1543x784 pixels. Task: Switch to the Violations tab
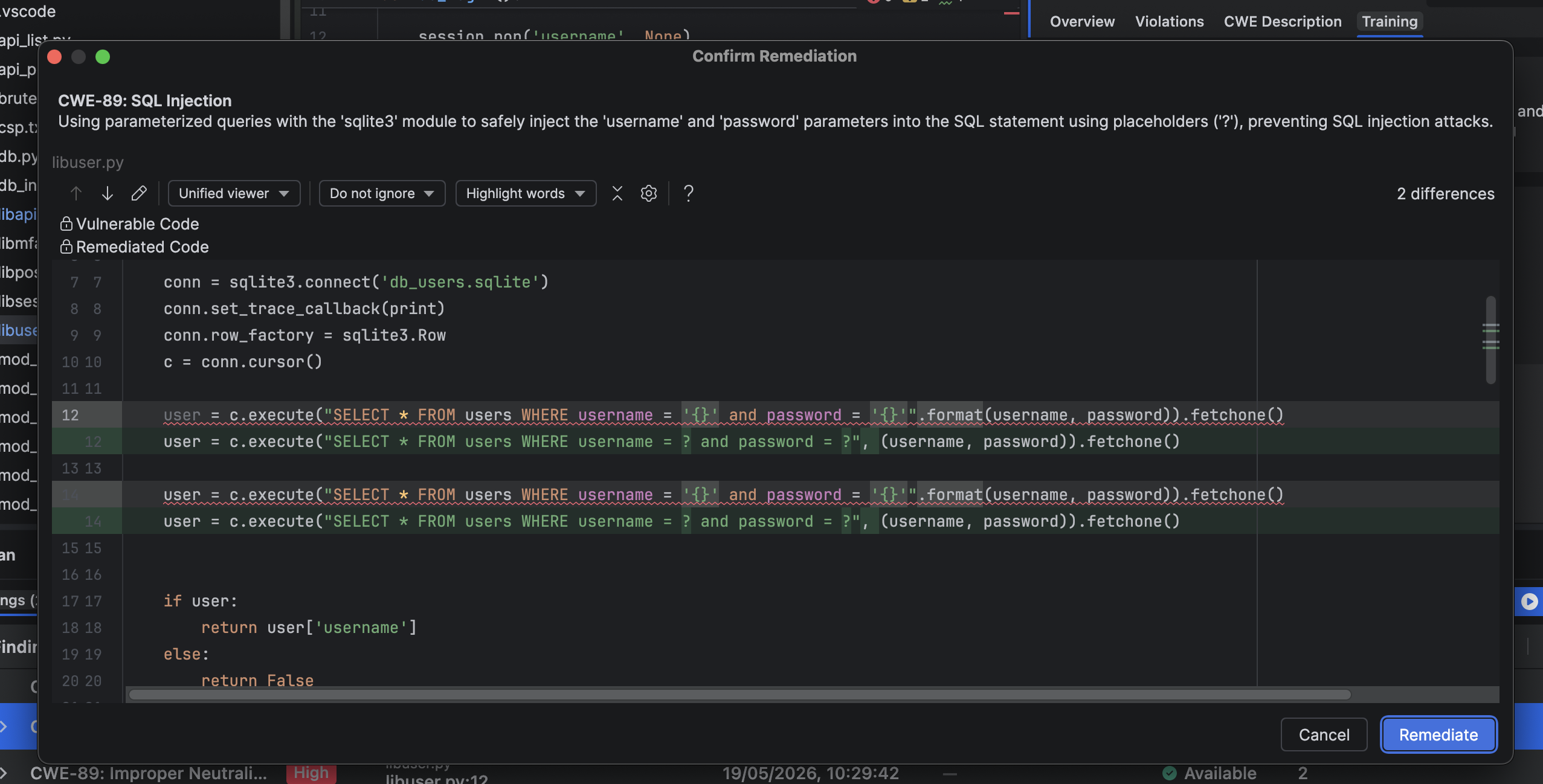pos(1169,22)
